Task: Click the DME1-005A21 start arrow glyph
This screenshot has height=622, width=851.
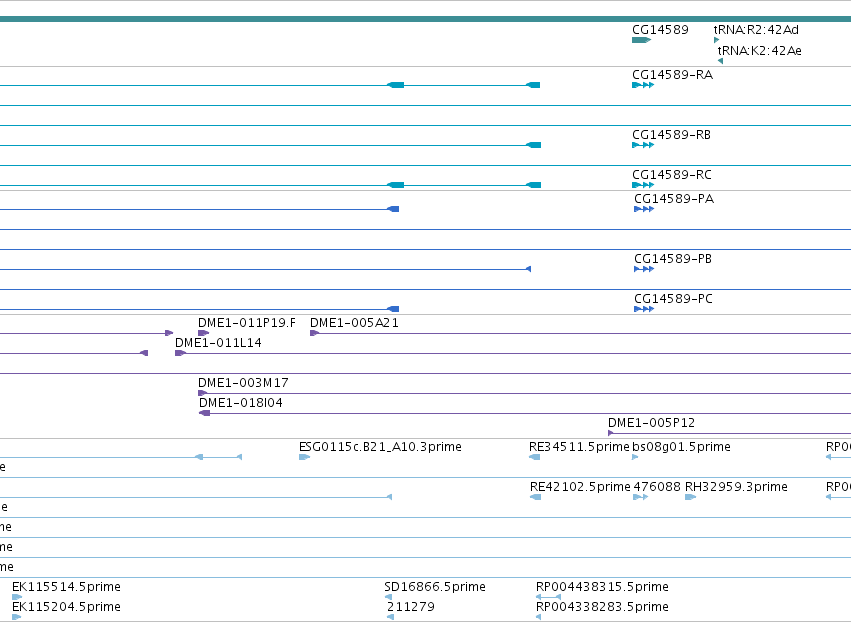Action: [x=314, y=333]
